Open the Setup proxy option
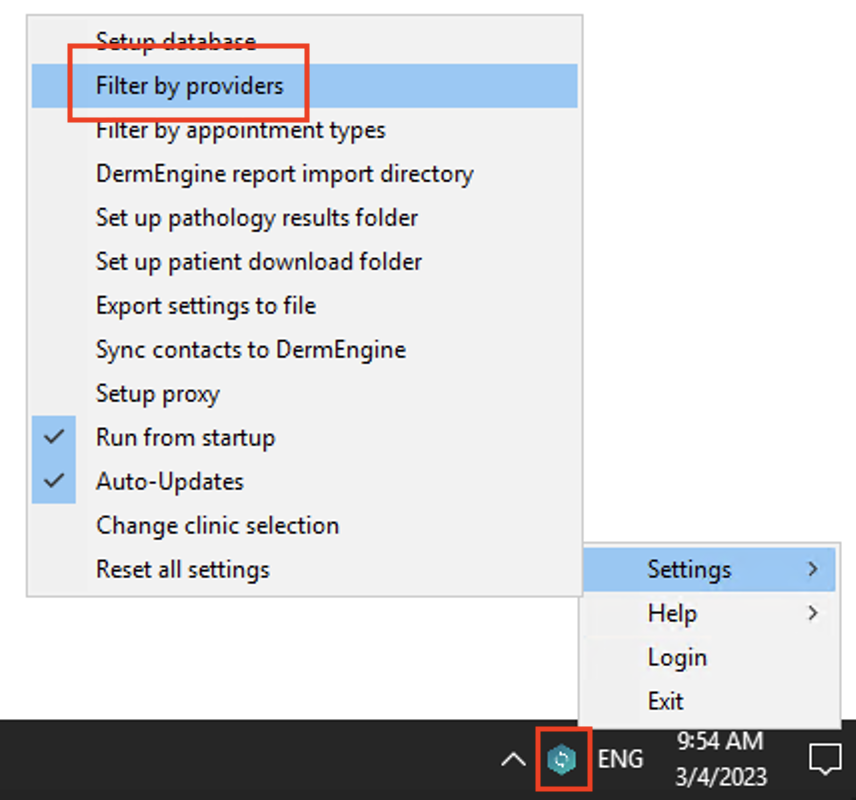Screen dimensions: 856x800 tap(157, 394)
